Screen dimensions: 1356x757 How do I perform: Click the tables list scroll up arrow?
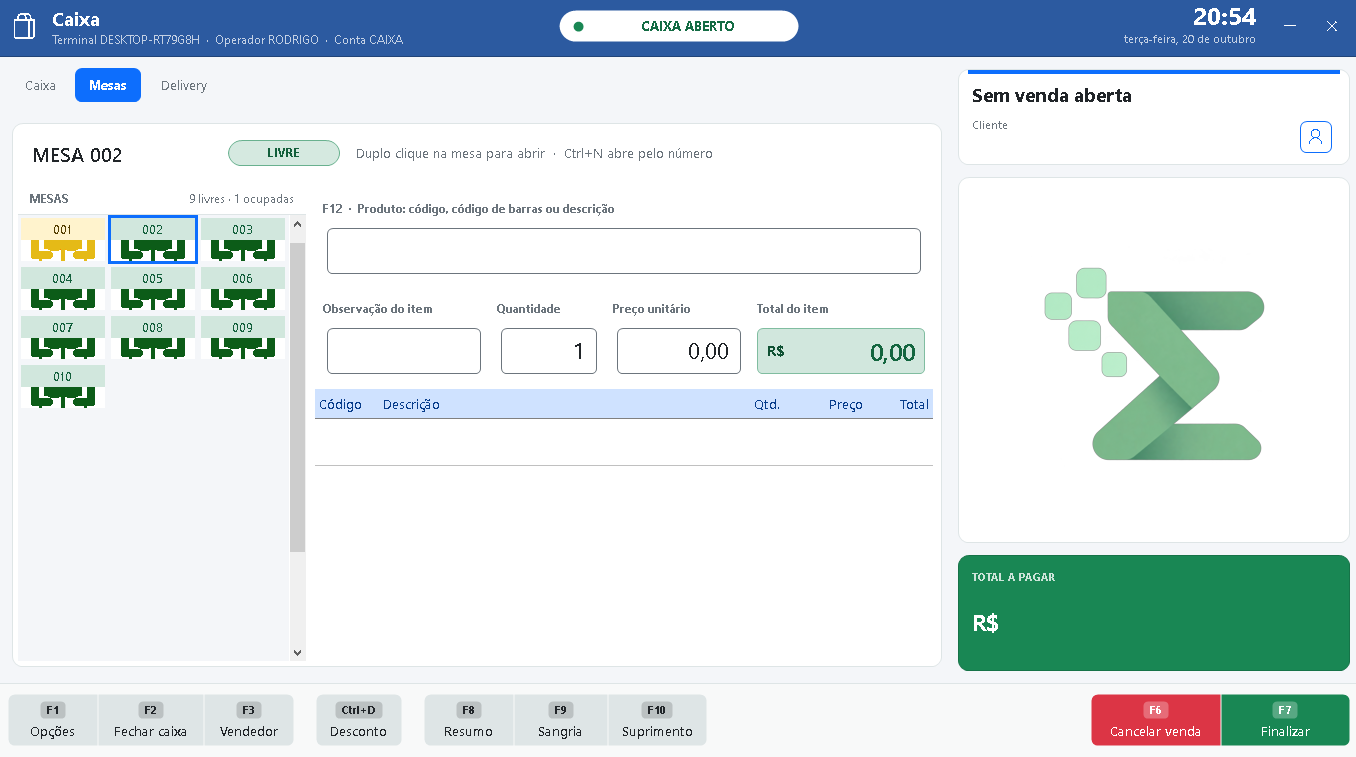pos(297,225)
